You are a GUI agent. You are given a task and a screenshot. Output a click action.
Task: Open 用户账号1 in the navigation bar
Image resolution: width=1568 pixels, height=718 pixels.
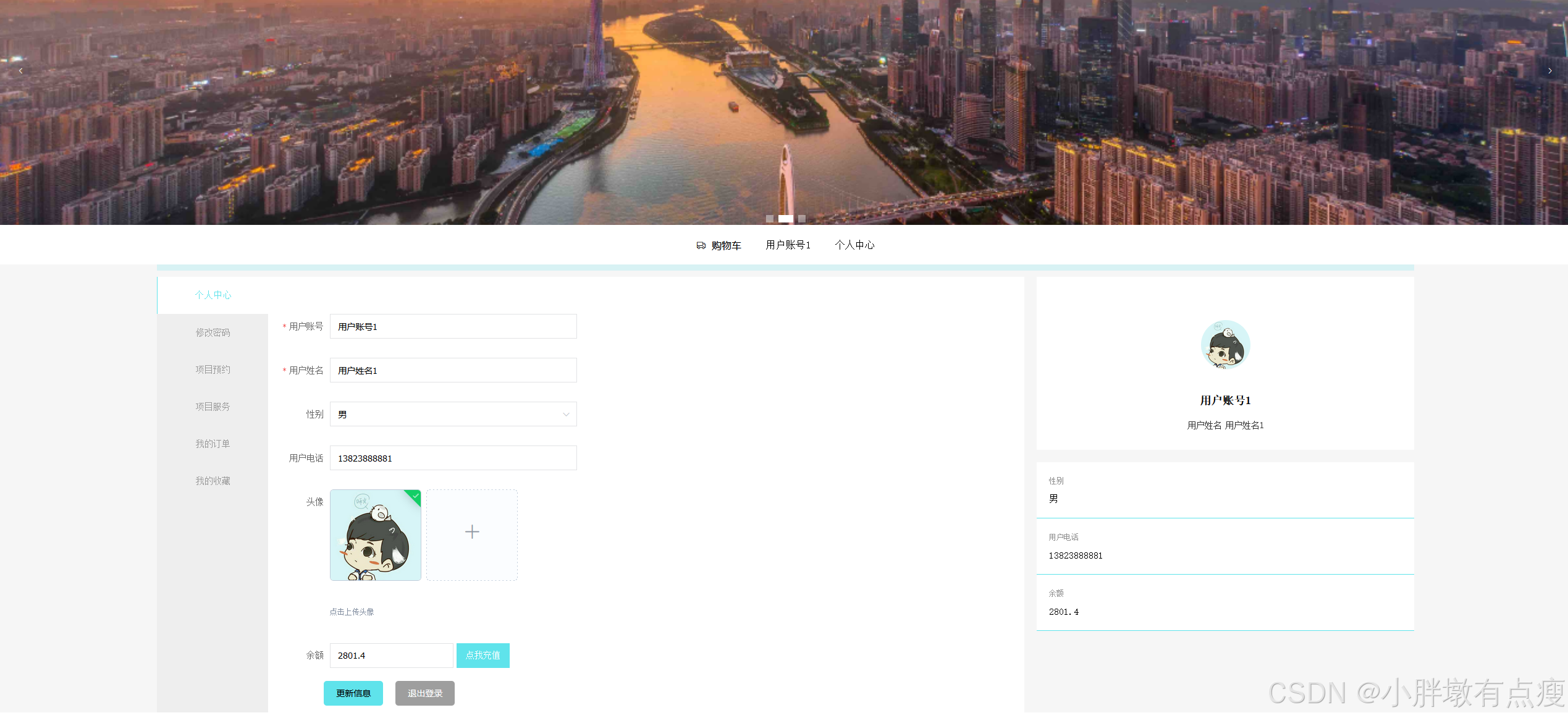[x=788, y=245]
